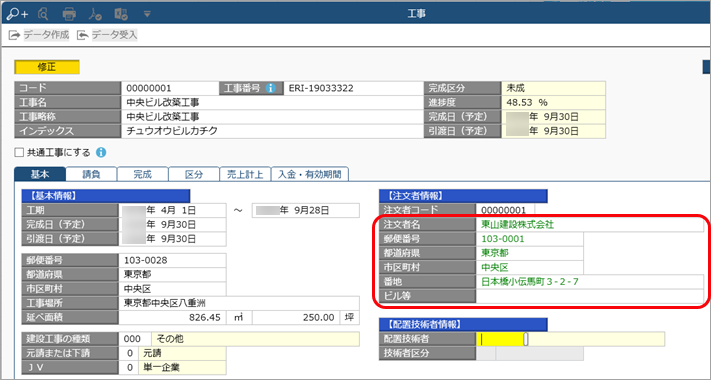711x380 pixels.
Task: Switch to 区分 tab
Action: point(194,174)
